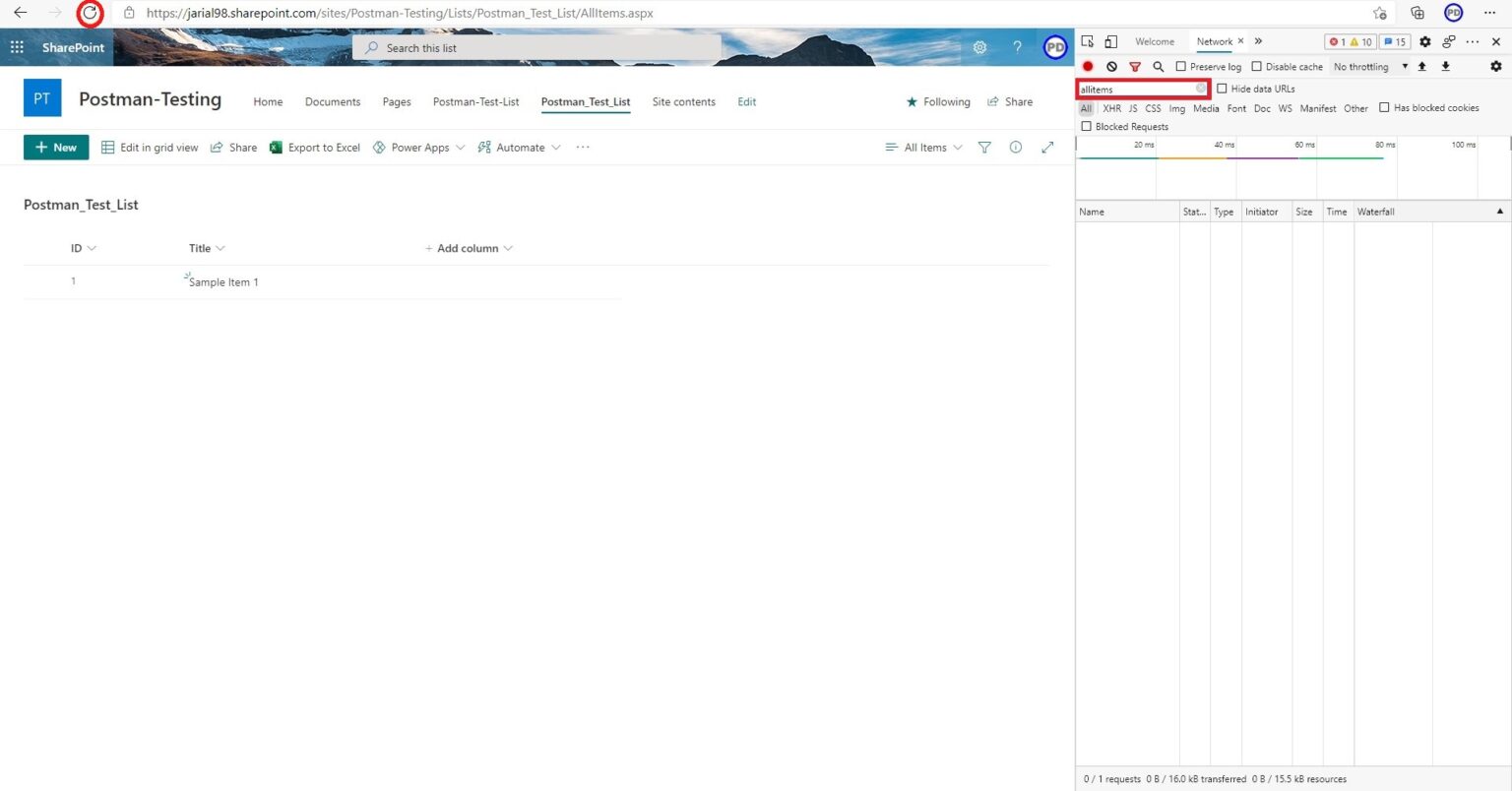
Task: Open the SharePoint app launcher waffle
Action: (17, 47)
